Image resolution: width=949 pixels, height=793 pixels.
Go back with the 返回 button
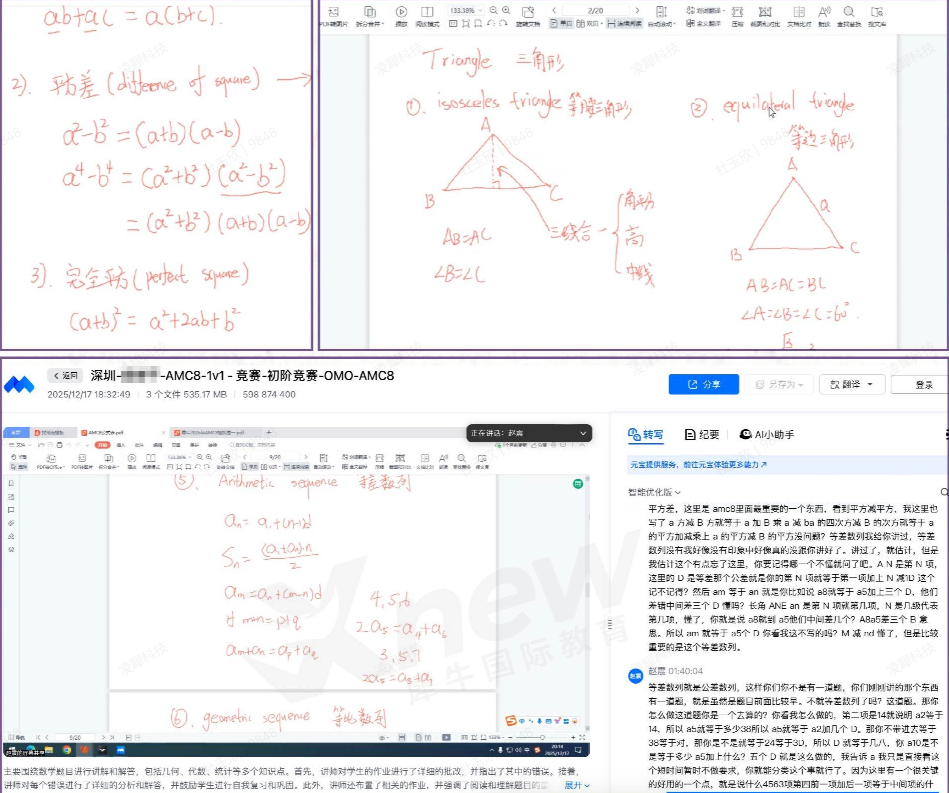[x=65, y=376]
